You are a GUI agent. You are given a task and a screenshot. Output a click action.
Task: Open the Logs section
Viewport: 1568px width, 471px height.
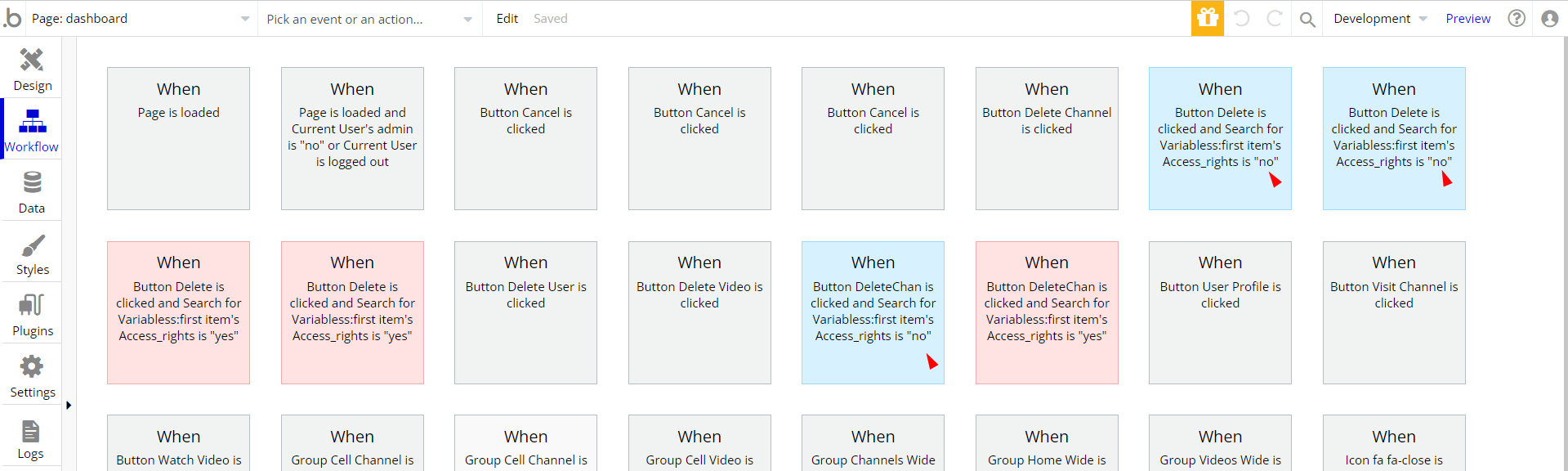click(32, 438)
